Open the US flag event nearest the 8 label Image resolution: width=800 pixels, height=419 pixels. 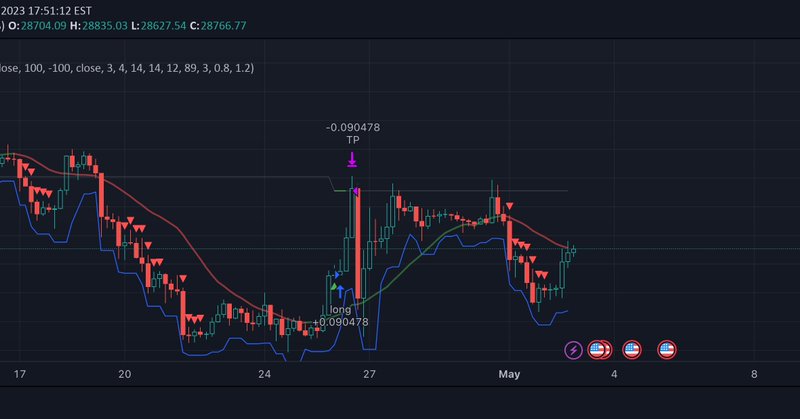click(667, 350)
